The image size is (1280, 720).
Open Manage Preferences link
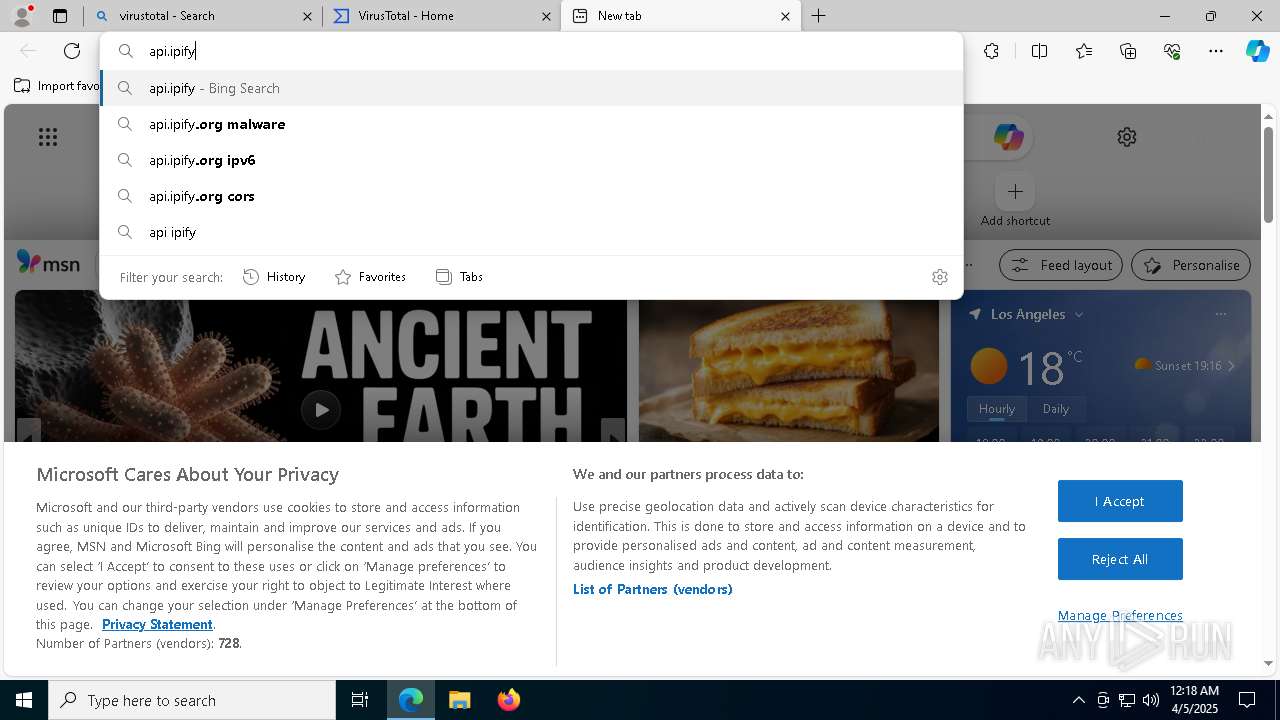(1120, 615)
